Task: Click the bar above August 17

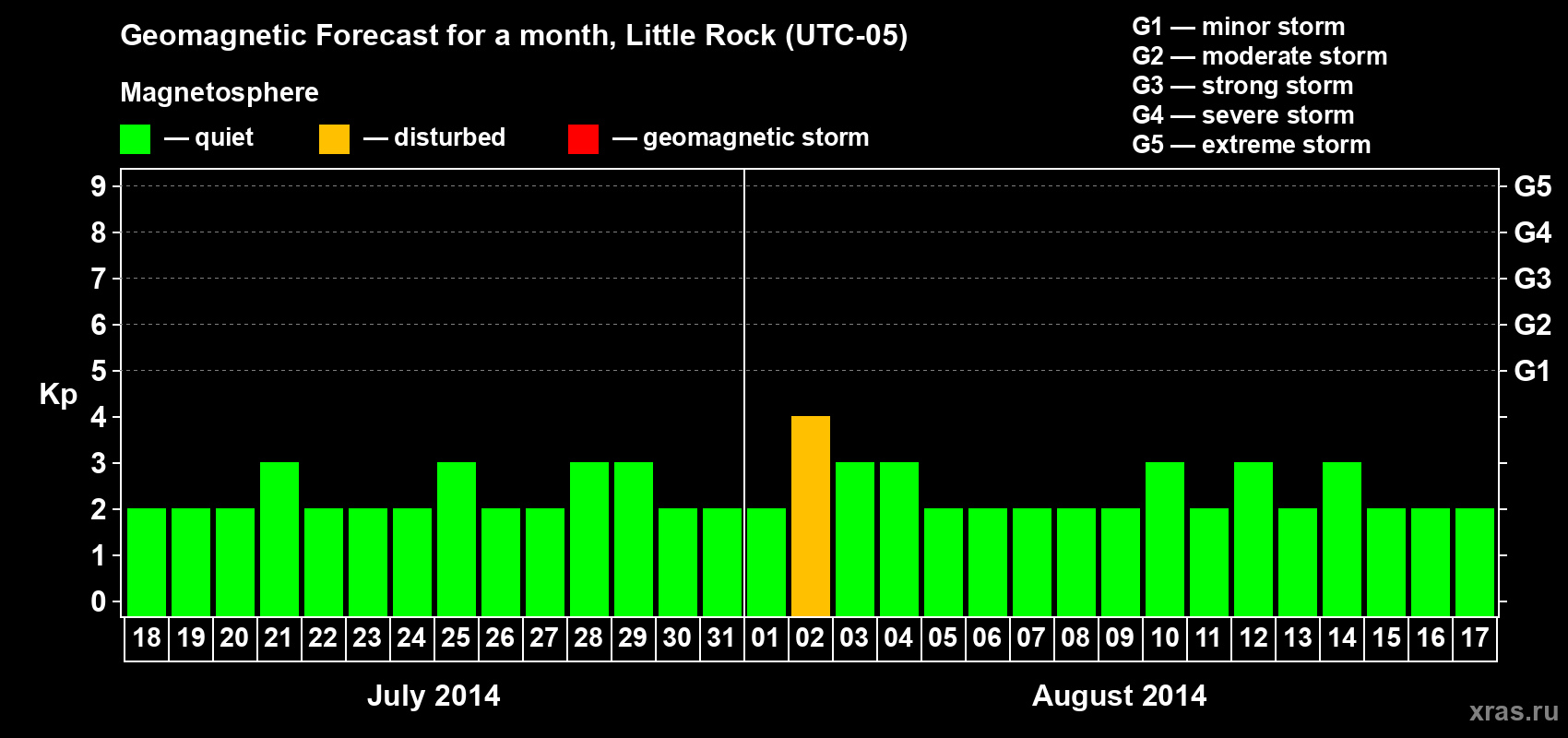Action: click(x=1475, y=562)
